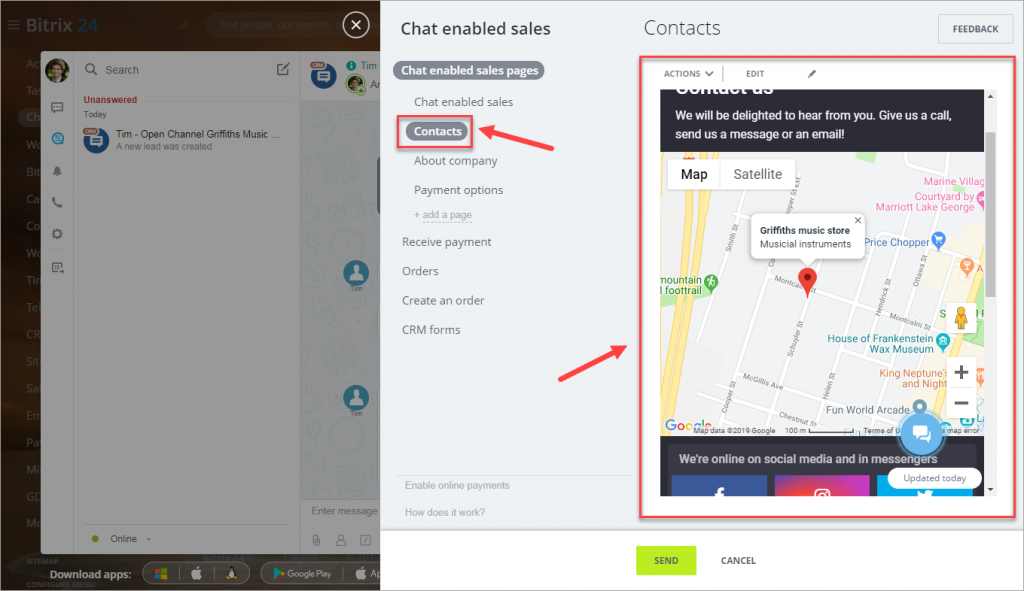Select the Contacts page item
The image size is (1024, 591).
(x=437, y=131)
